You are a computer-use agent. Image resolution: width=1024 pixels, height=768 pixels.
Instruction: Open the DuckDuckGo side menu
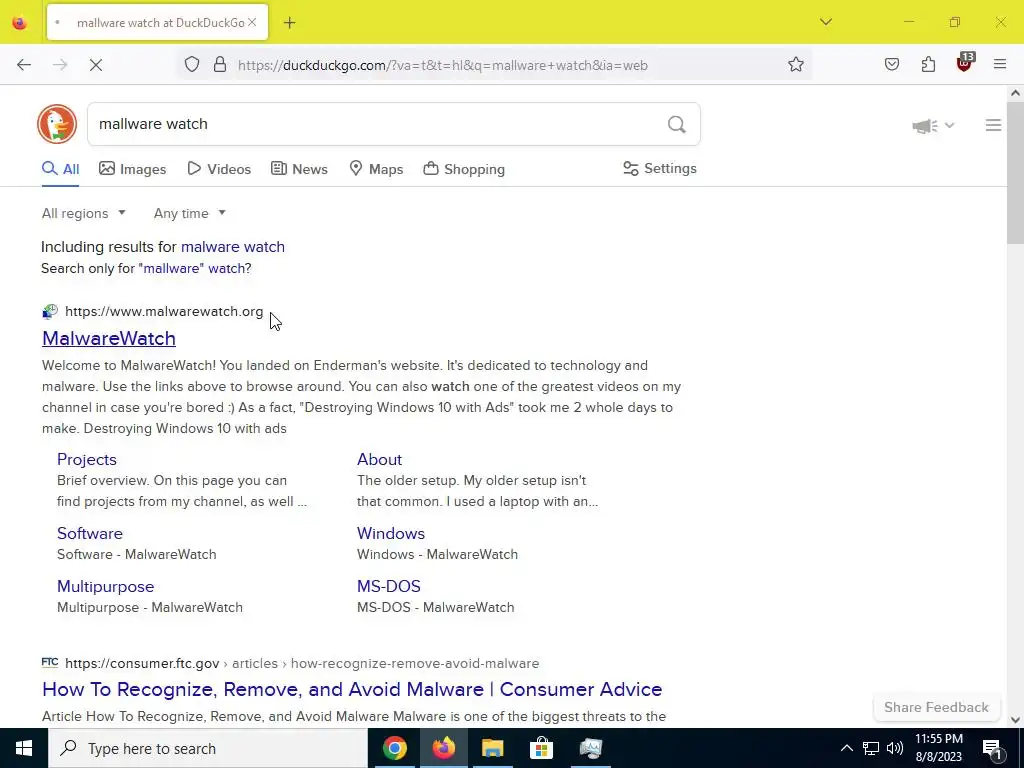993,125
